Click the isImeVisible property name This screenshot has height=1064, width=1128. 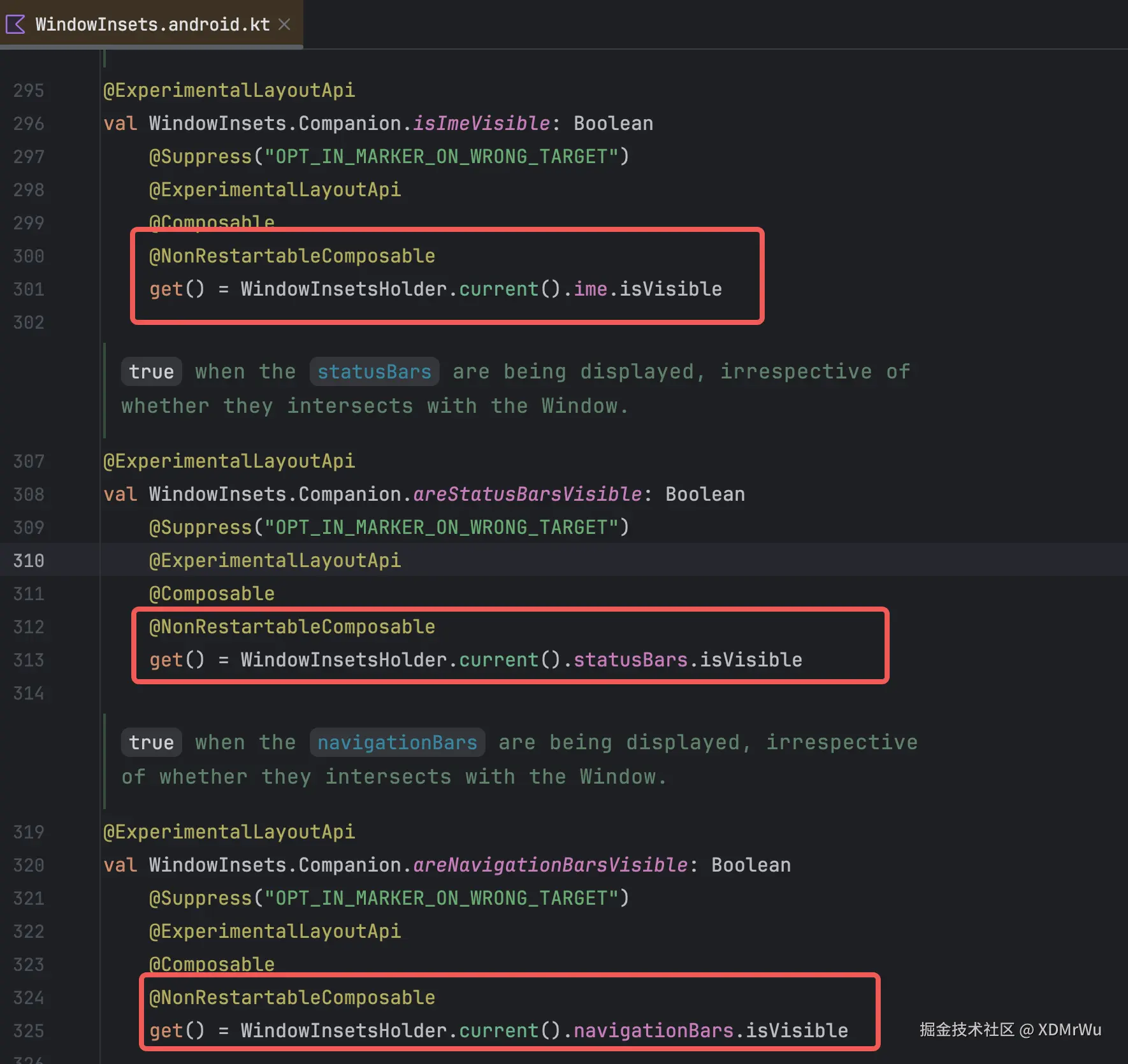[481, 123]
